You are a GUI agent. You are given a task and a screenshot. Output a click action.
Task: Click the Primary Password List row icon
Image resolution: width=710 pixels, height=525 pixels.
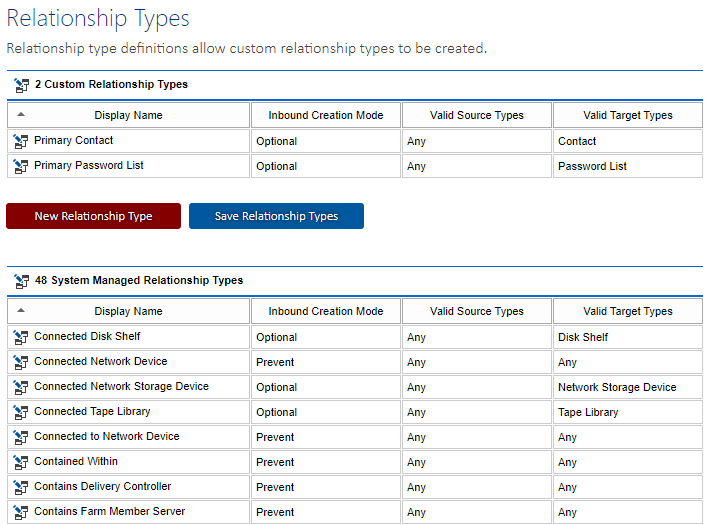pos(21,166)
